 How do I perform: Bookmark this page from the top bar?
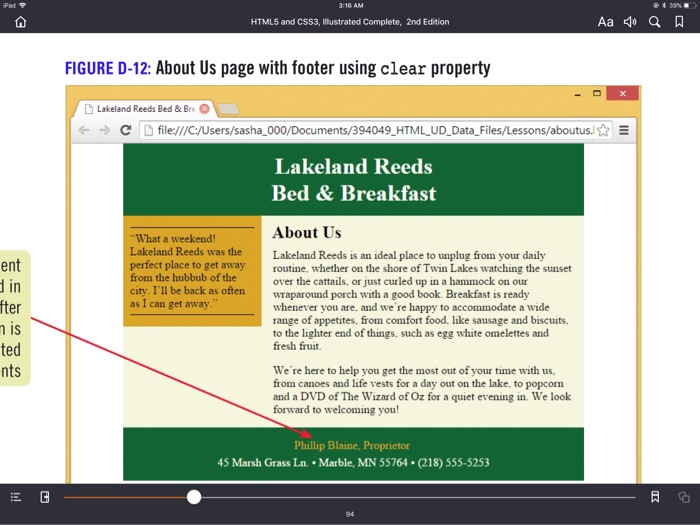pos(679,22)
